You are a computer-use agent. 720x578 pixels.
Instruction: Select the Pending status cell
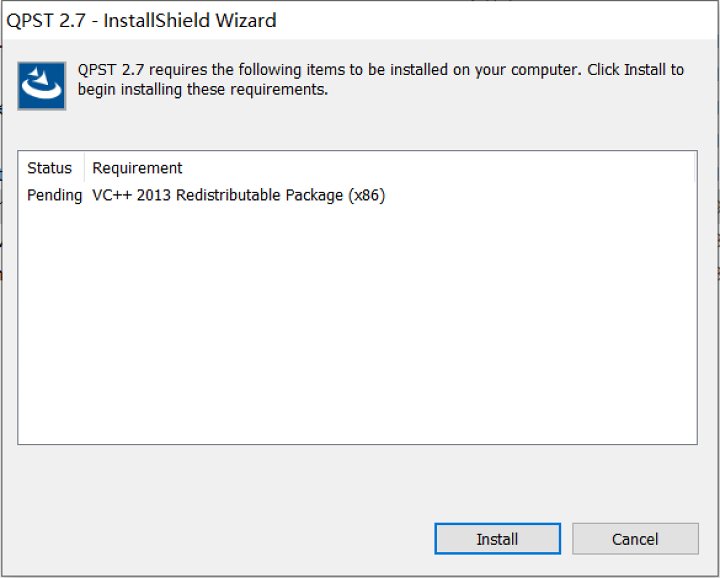click(x=54, y=195)
